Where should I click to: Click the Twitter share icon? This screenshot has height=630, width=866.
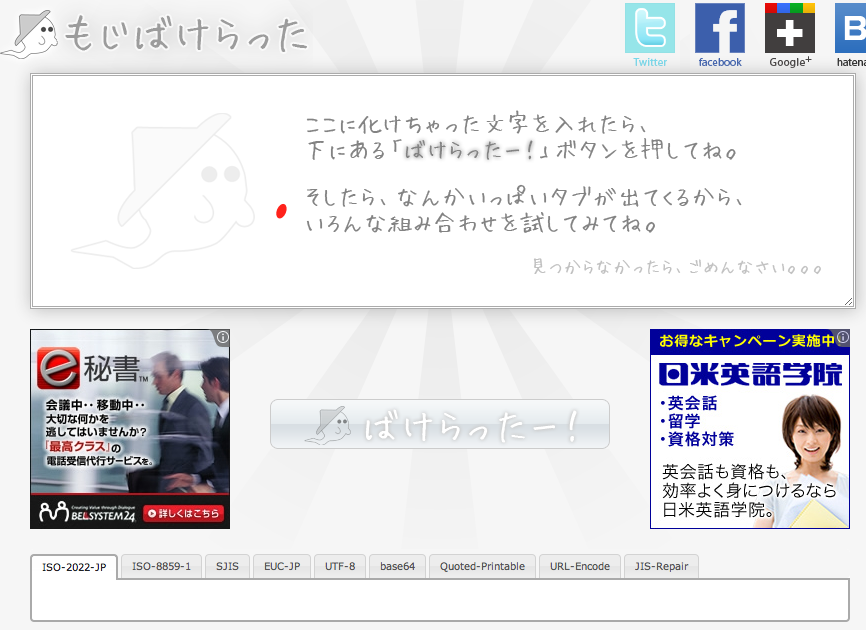point(650,28)
